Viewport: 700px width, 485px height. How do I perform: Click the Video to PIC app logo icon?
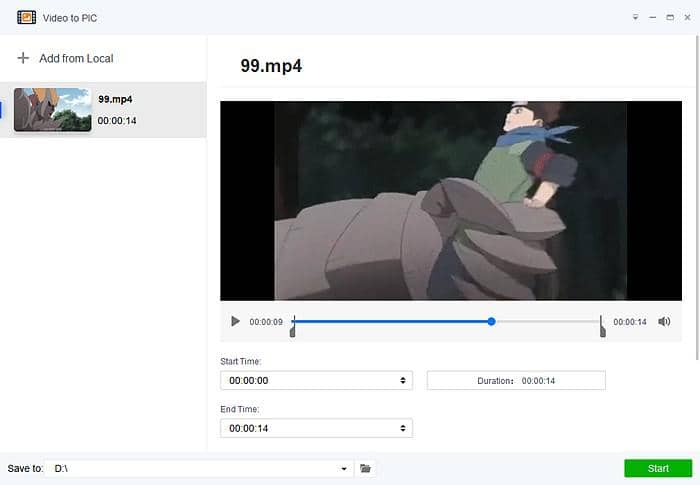[26, 17]
